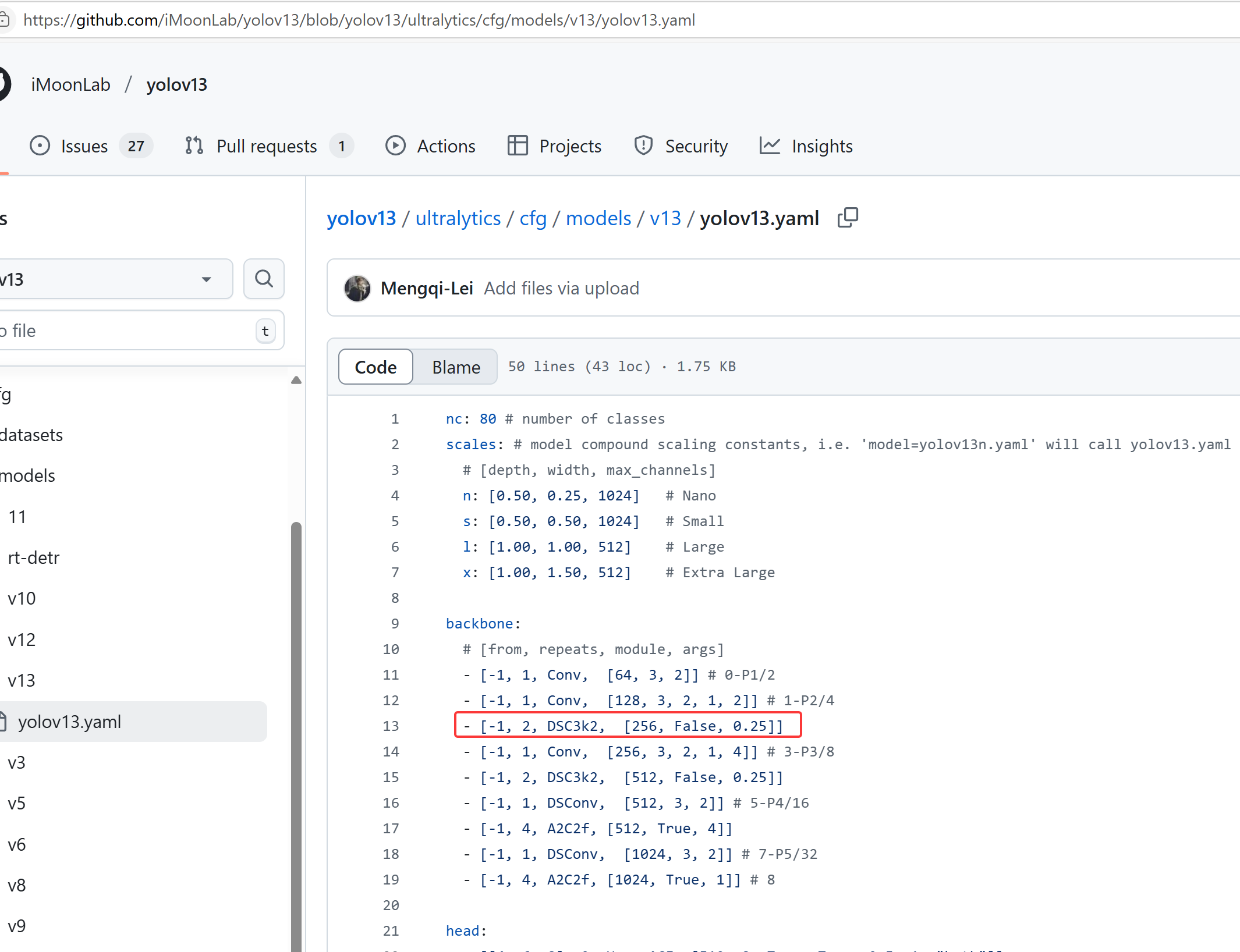Click the file search magnifier icon
Image resolution: width=1240 pixels, height=952 pixels.
(264, 279)
